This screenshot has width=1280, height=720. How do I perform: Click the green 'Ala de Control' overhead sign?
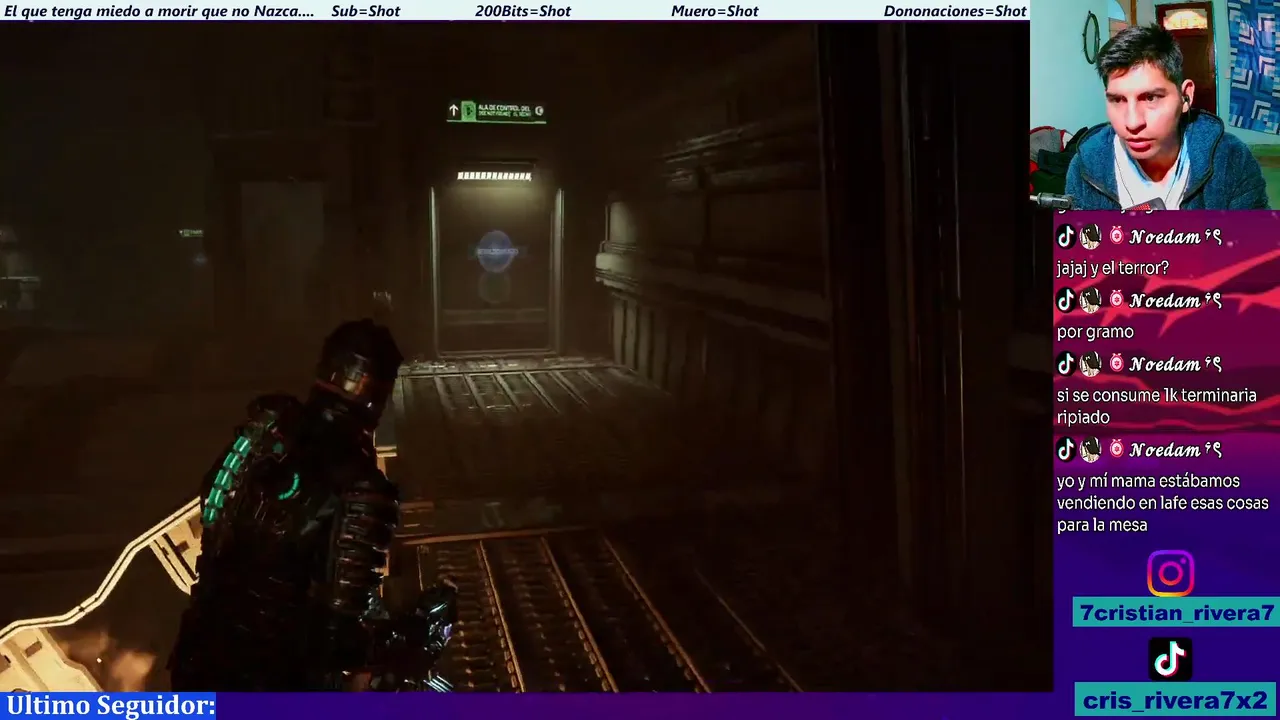click(x=496, y=111)
